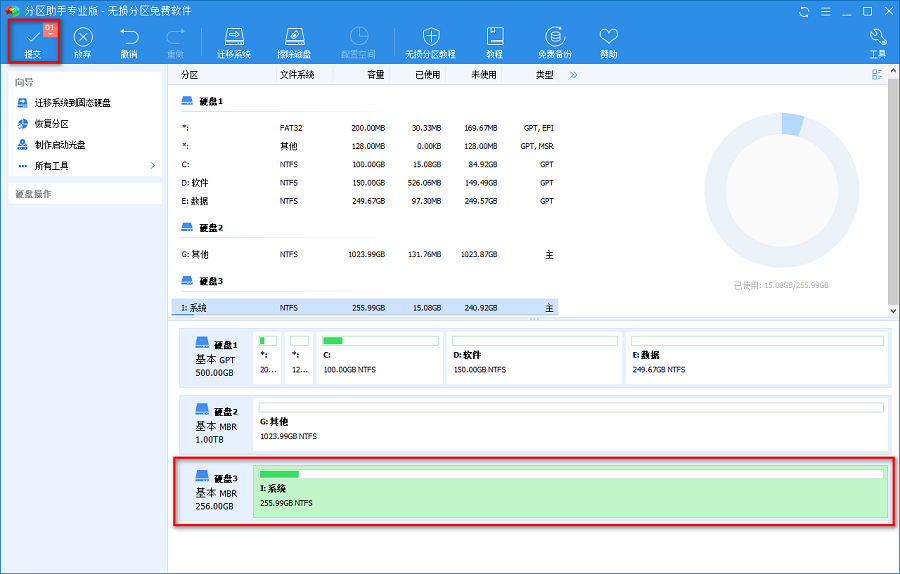Click the 赞助 heart icon
The width and height of the screenshot is (900, 574).
(608, 37)
